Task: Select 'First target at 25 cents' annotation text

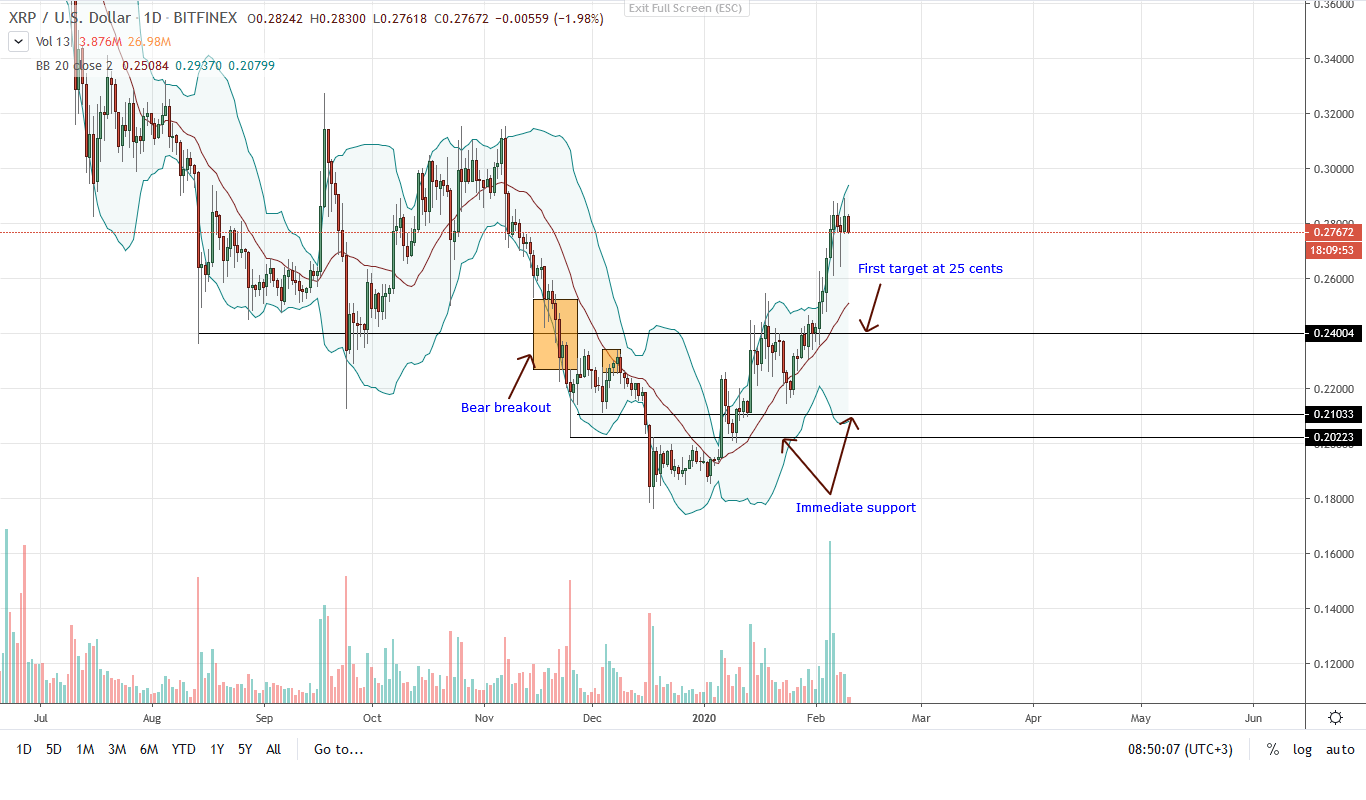Action: 930,269
